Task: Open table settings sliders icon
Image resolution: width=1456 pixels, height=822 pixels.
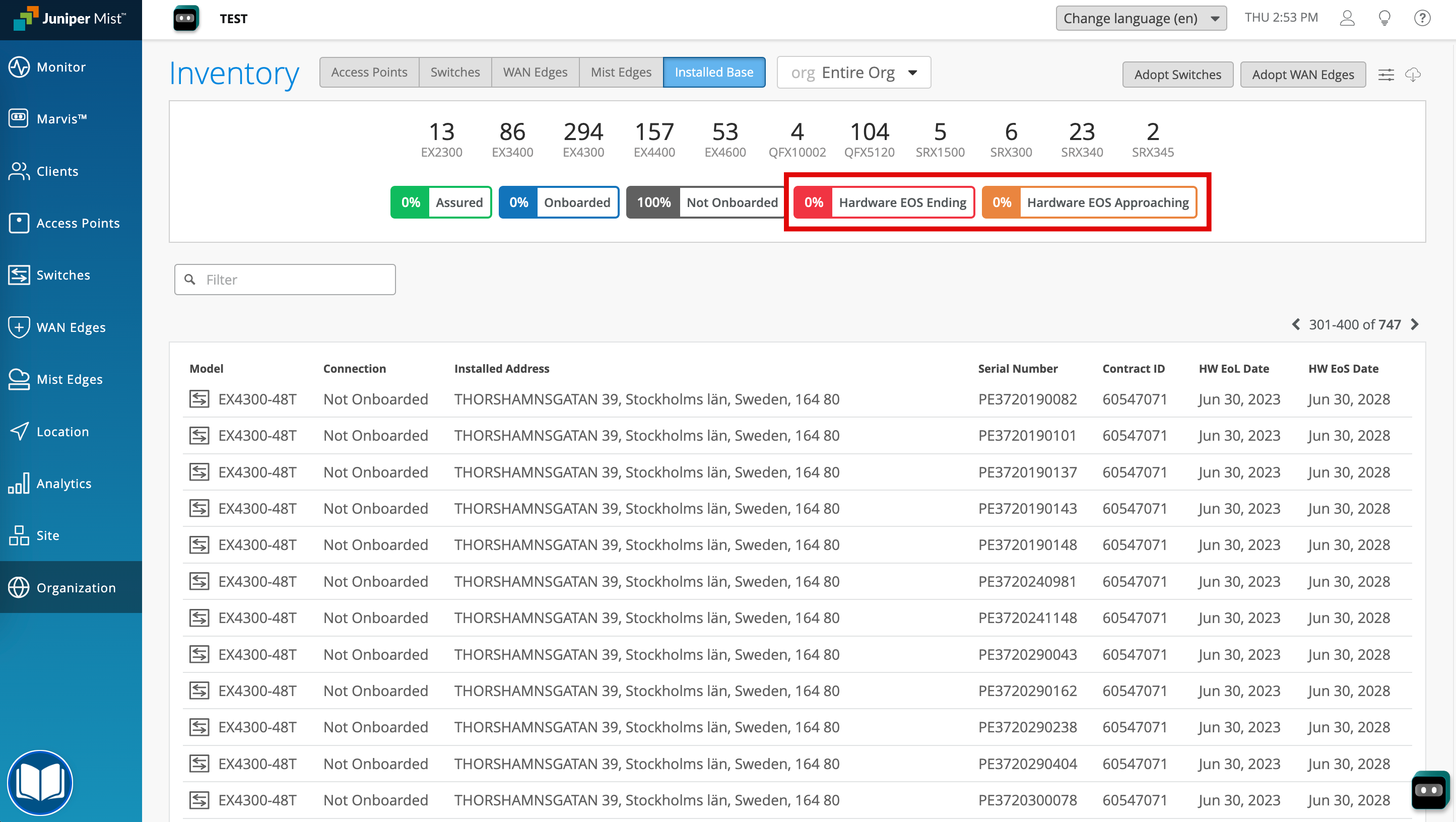Action: (x=1386, y=75)
